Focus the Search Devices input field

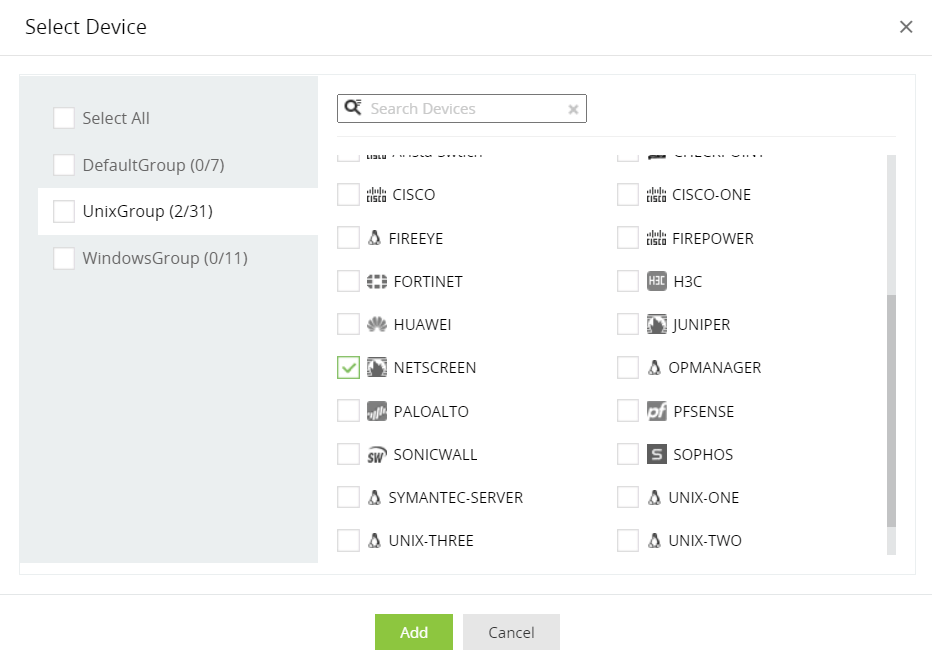[x=465, y=108]
